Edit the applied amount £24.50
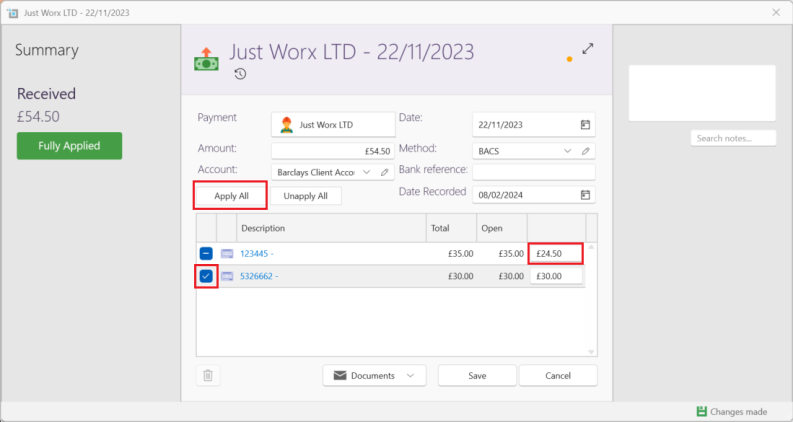The image size is (793, 422). point(555,254)
